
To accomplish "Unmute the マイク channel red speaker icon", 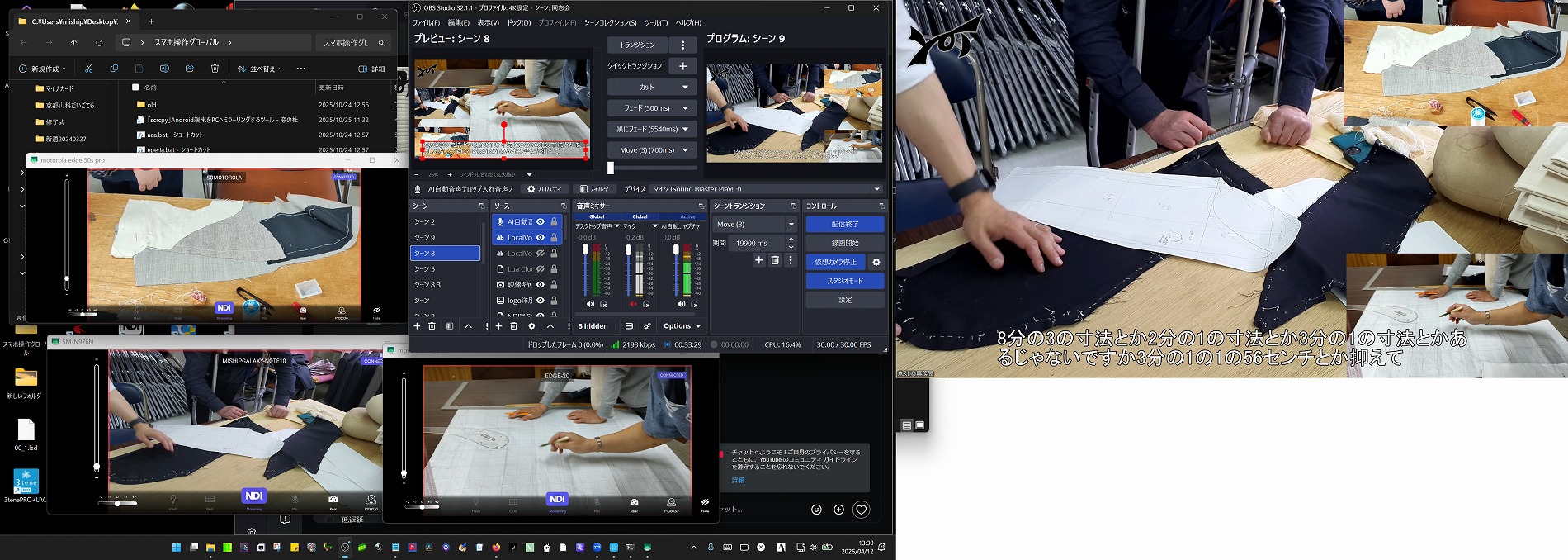I will (x=634, y=304).
